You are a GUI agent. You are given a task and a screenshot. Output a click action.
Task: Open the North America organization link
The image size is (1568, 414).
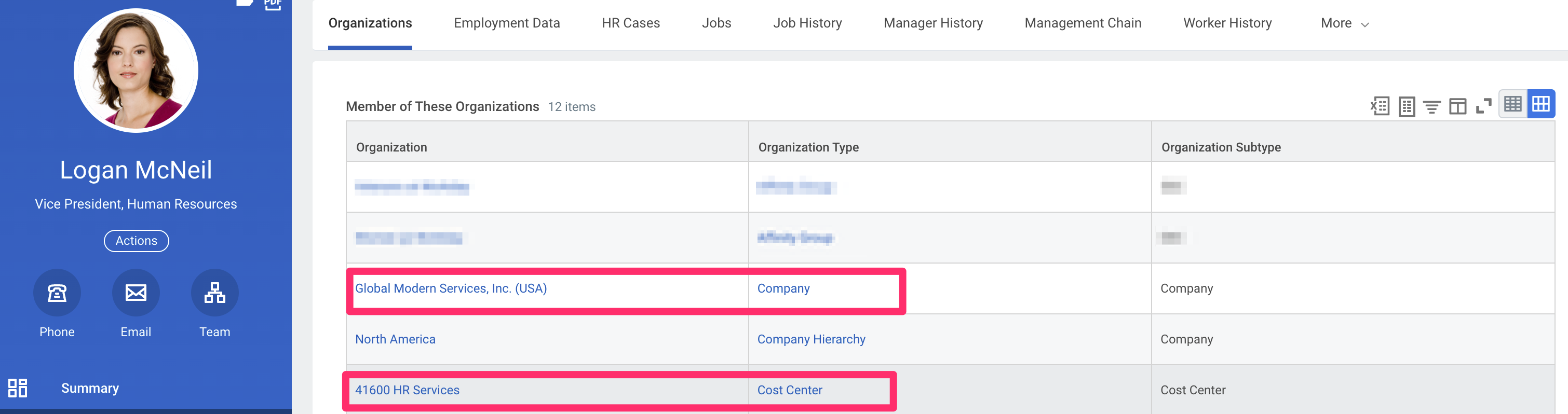(x=396, y=339)
